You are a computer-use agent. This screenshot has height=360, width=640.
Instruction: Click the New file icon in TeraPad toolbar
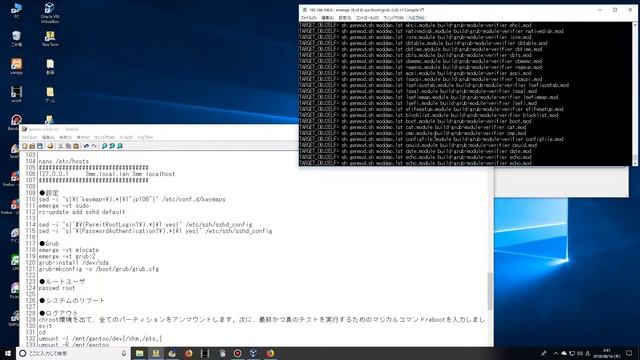[x=24, y=146]
